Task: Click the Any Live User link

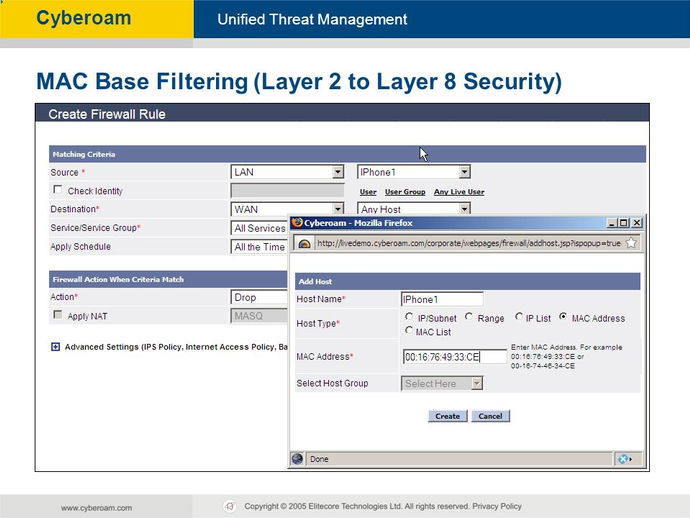Action: (x=459, y=192)
